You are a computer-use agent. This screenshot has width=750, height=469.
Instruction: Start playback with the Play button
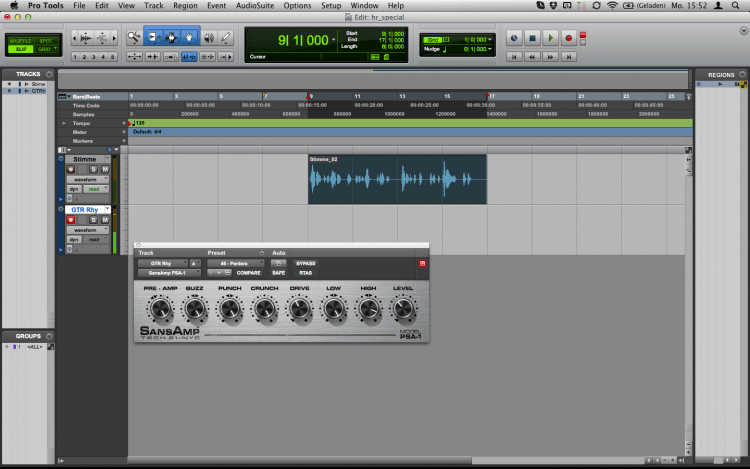551,38
